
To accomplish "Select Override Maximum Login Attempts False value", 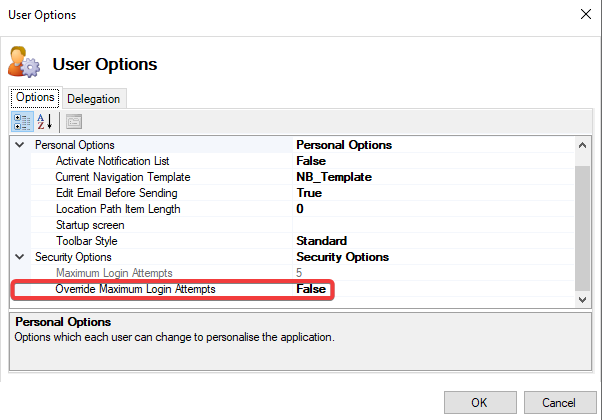I will point(311,289).
